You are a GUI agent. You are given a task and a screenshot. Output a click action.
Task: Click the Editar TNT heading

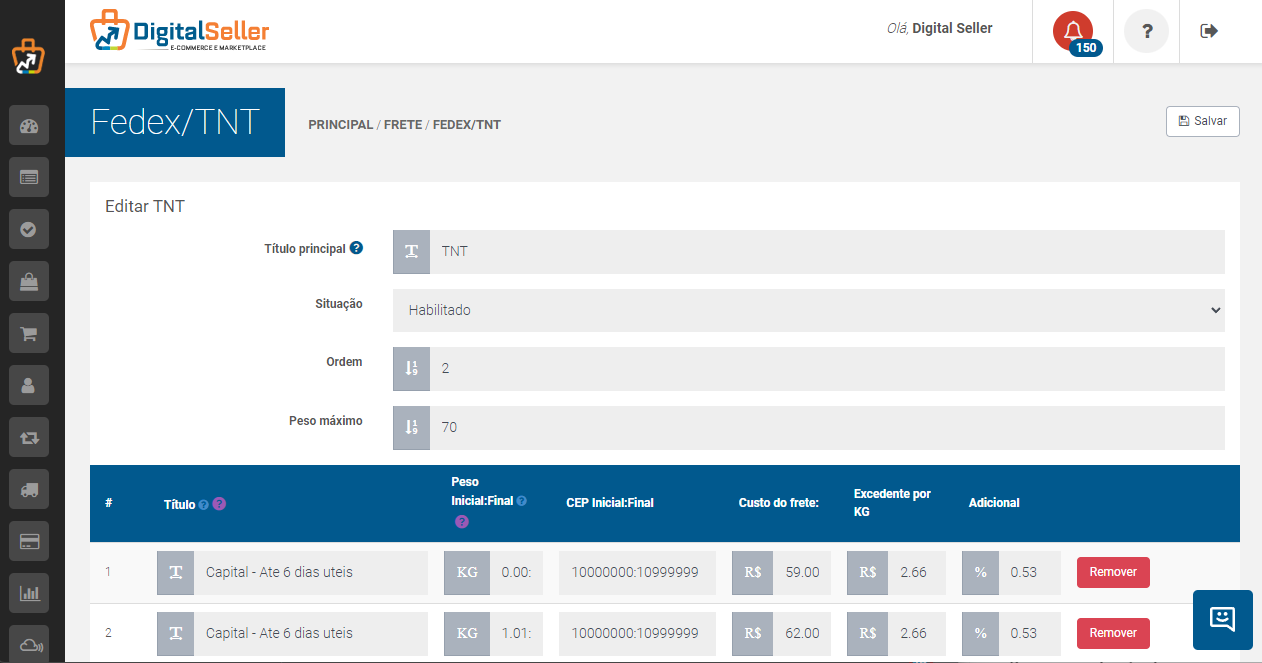(145, 207)
